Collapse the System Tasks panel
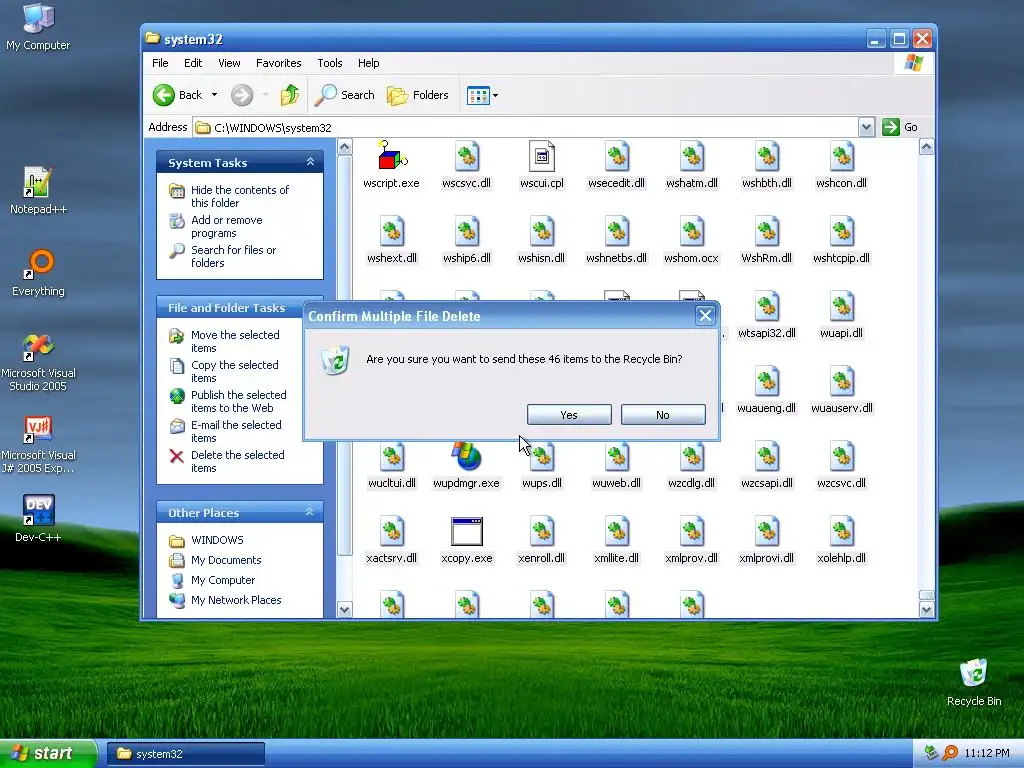This screenshot has height=768, width=1024. click(x=310, y=162)
